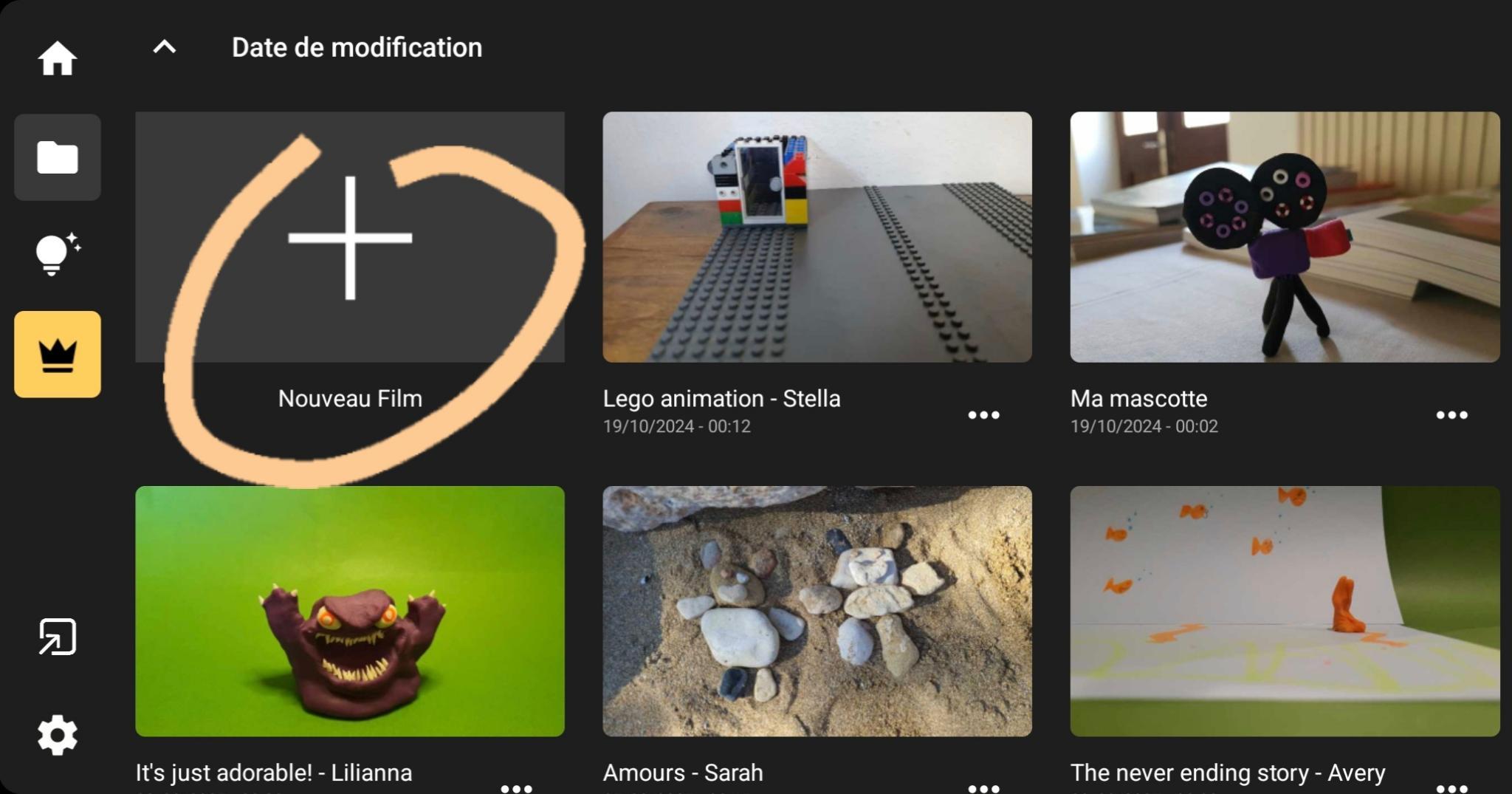Image resolution: width=1512 pixels, height=794 pixels.
Task: Open more options for Ma mascotte
Action: click(1451, 415)
